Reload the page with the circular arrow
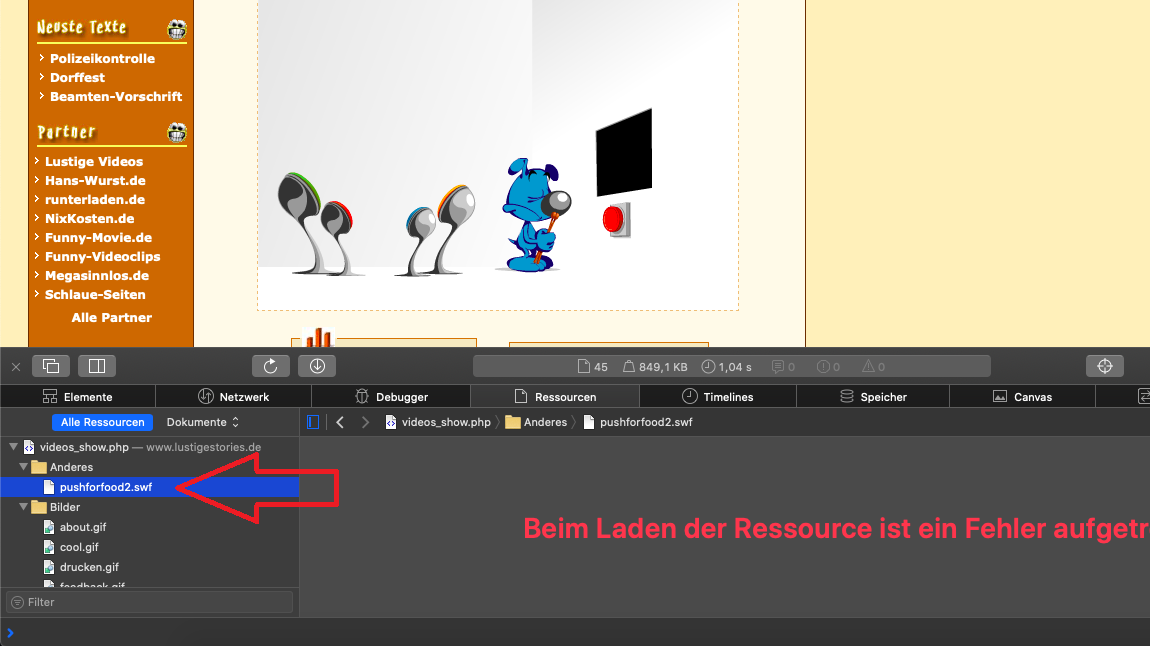The width and height of the screenshot is (1150, 646). 271,366
